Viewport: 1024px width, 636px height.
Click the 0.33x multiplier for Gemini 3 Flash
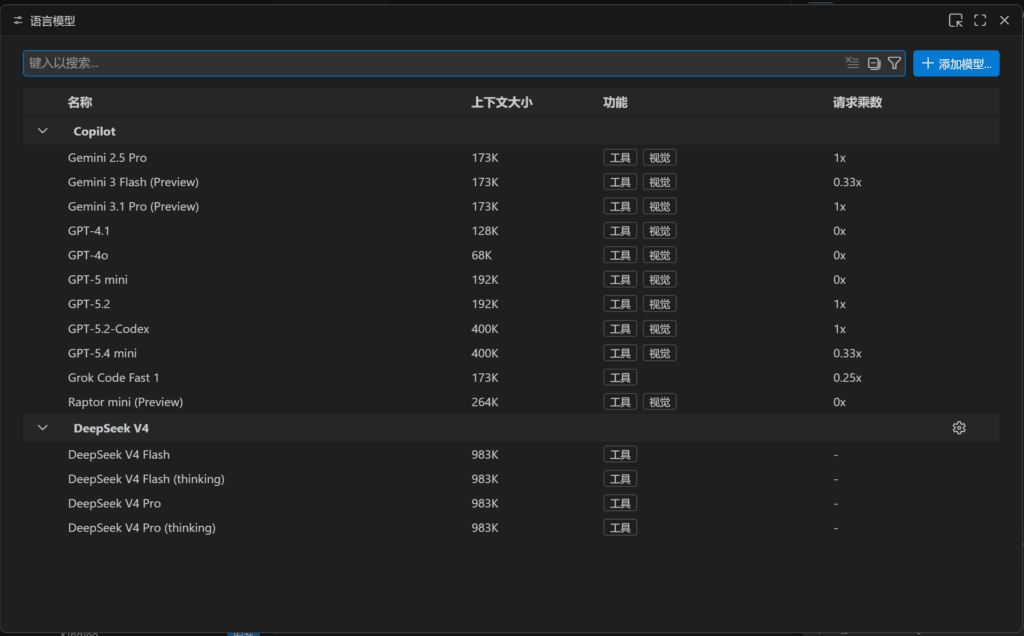pos(847,182)
